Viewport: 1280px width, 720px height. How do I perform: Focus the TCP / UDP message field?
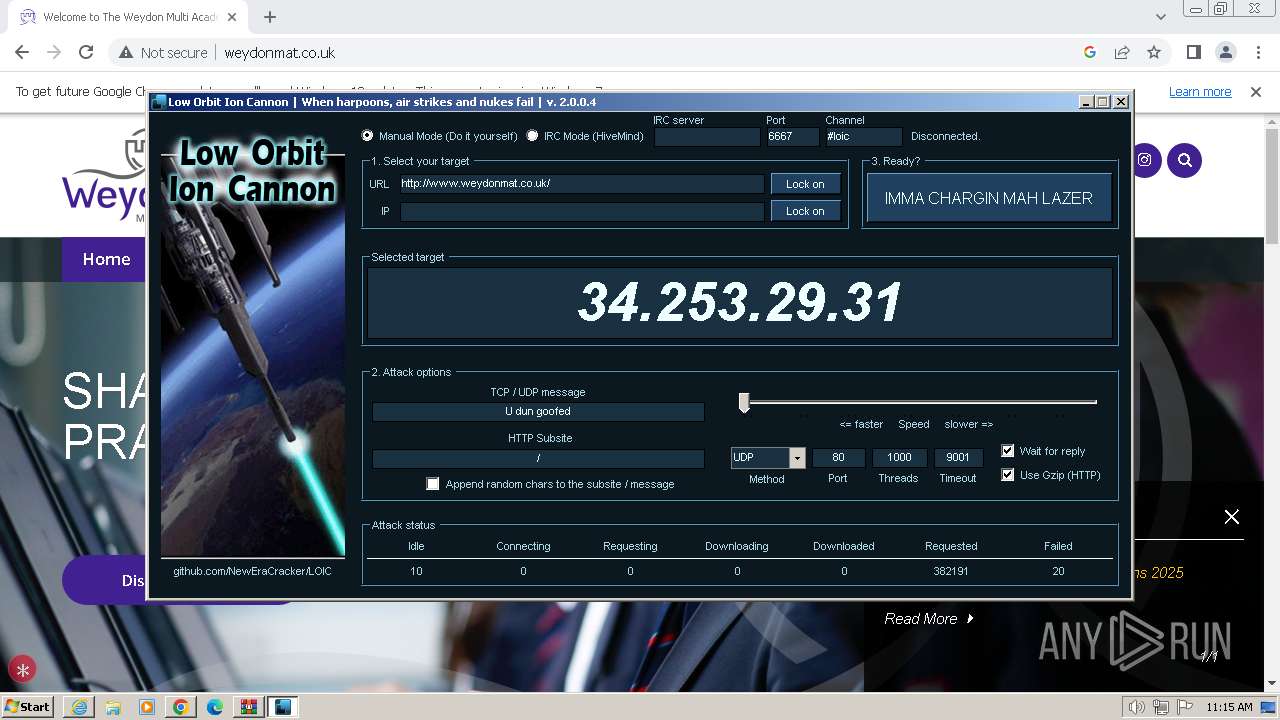(x=538, y=411)
